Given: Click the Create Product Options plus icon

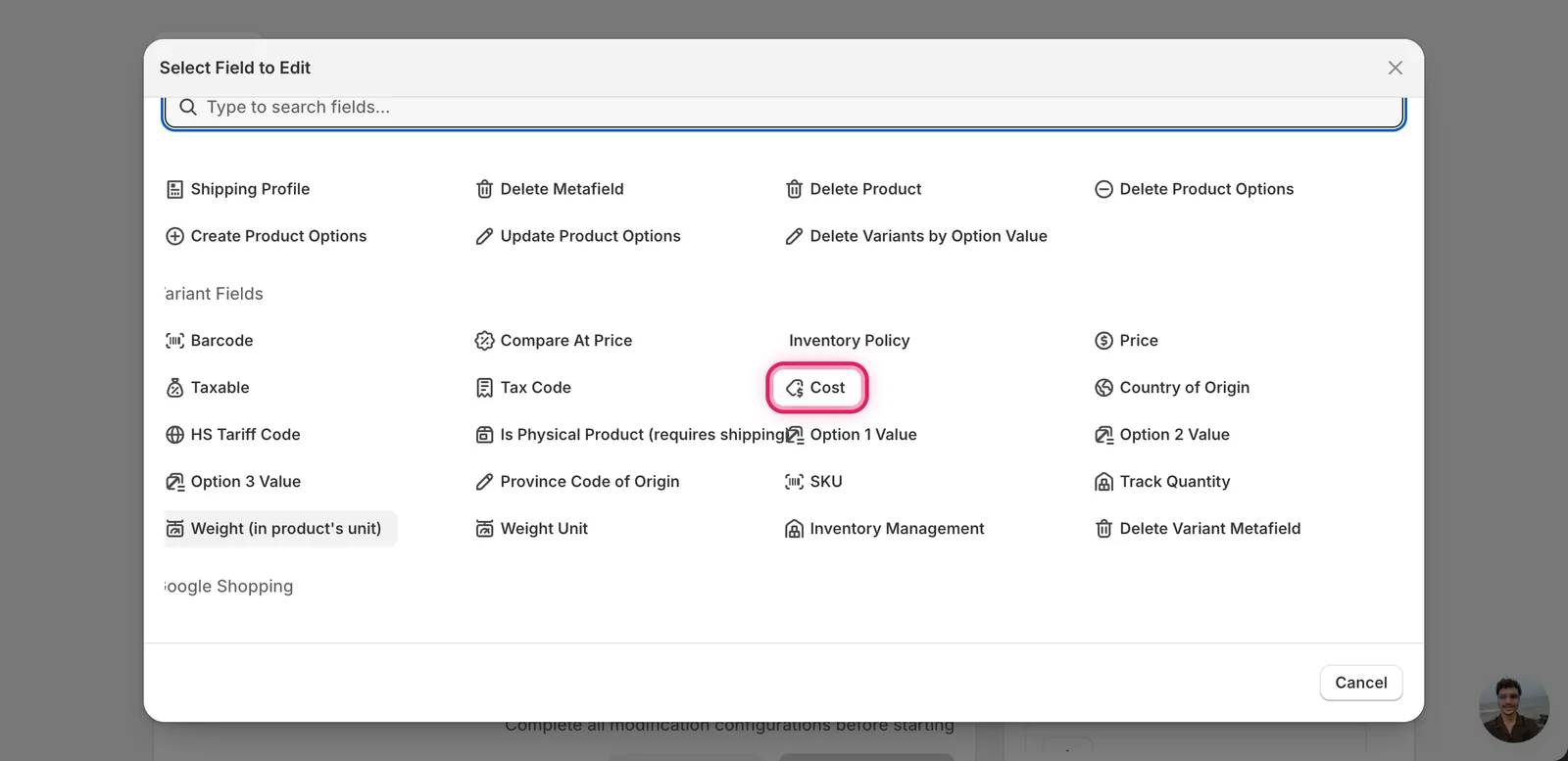Looking at the screenshot, I should (174, 236).
